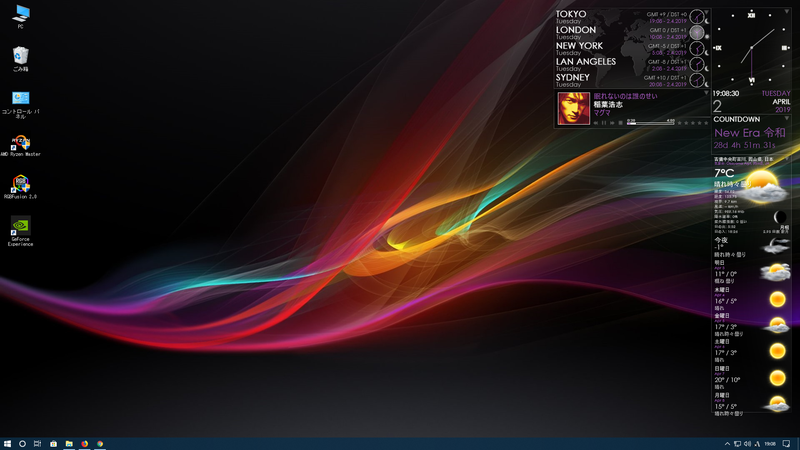
Task: Go to previous track in music widget
Action: (594, 122)
